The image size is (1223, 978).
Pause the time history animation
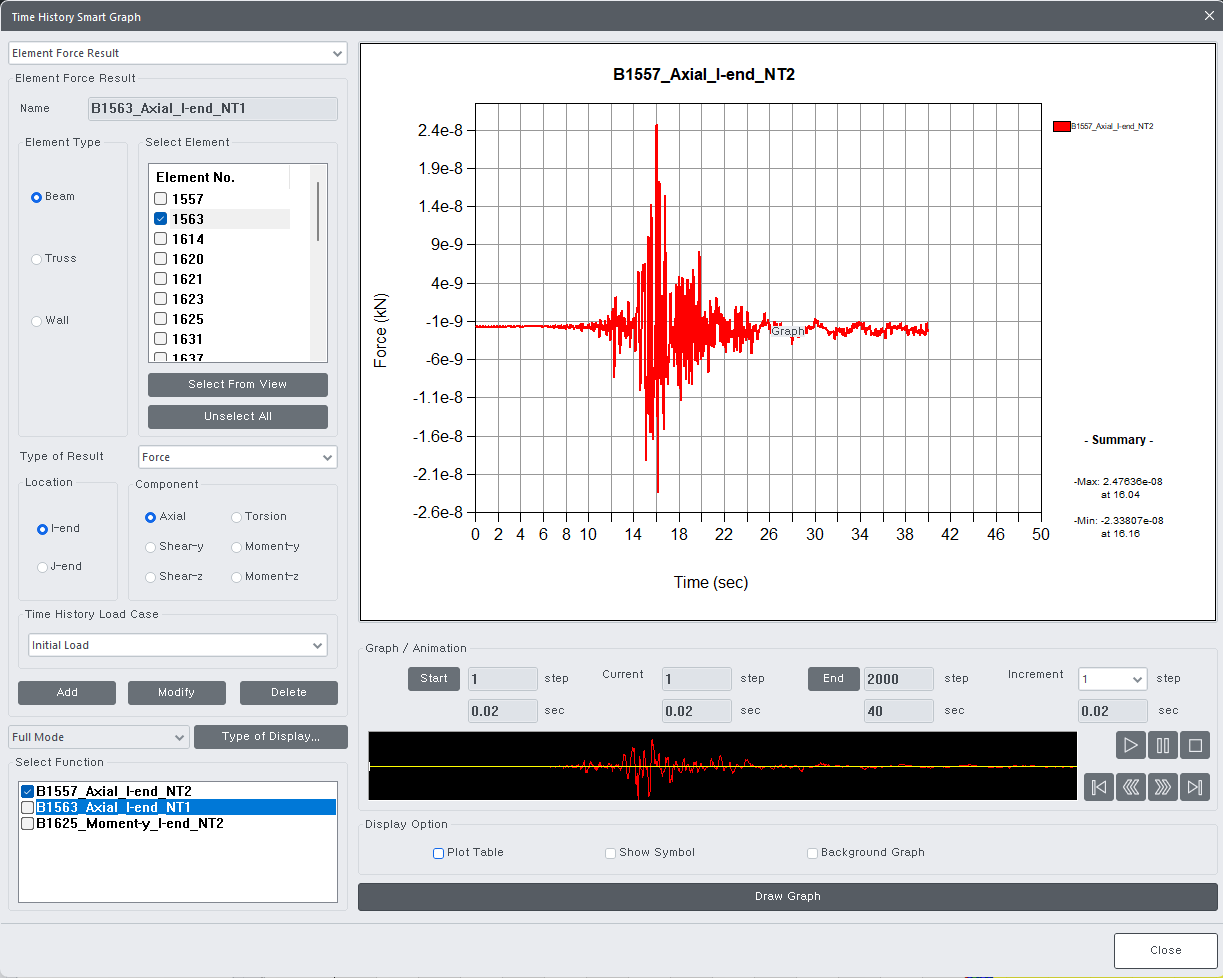click(1162, 745)
